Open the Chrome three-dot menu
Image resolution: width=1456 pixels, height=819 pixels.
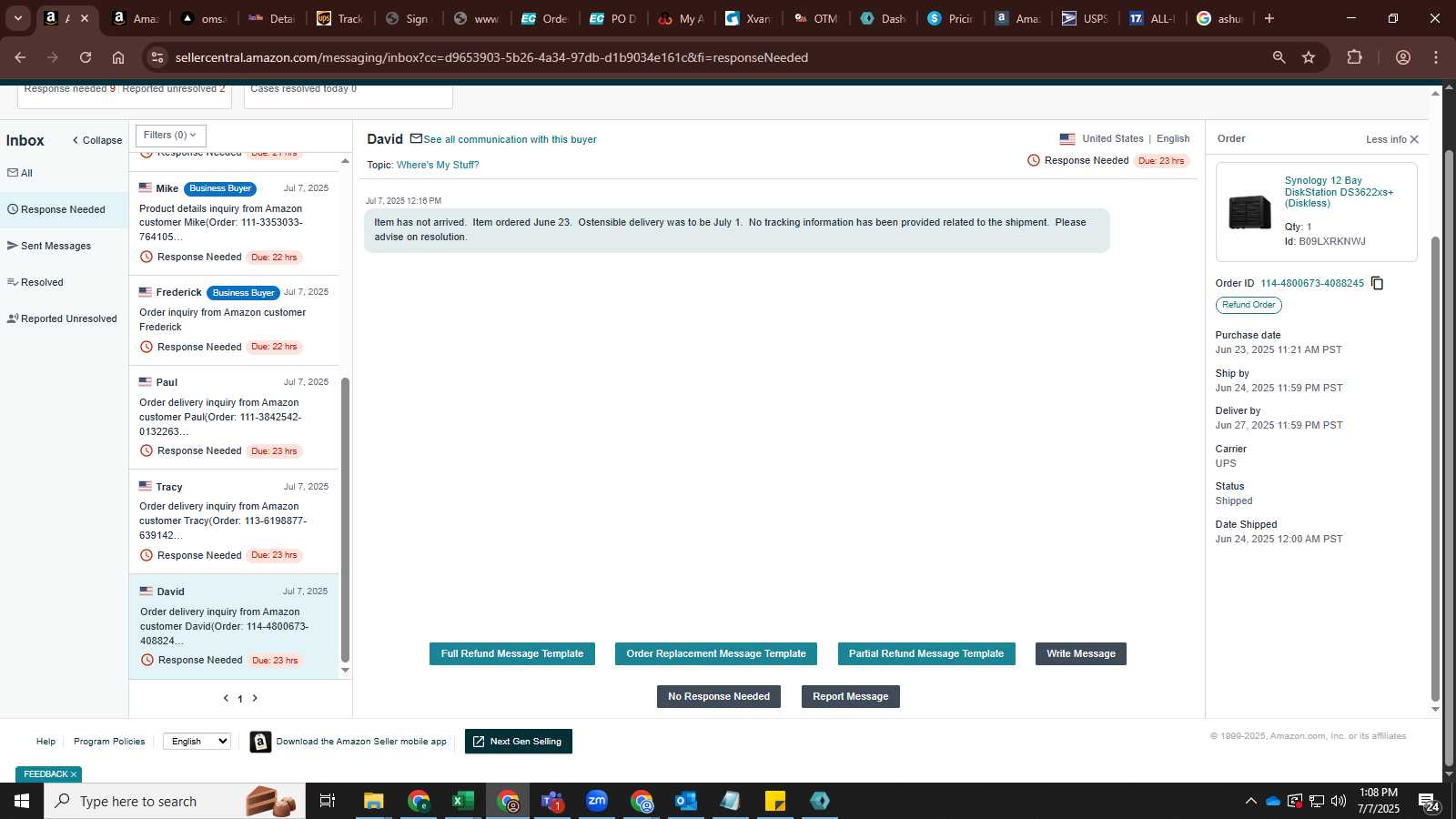click(1436, 57)
